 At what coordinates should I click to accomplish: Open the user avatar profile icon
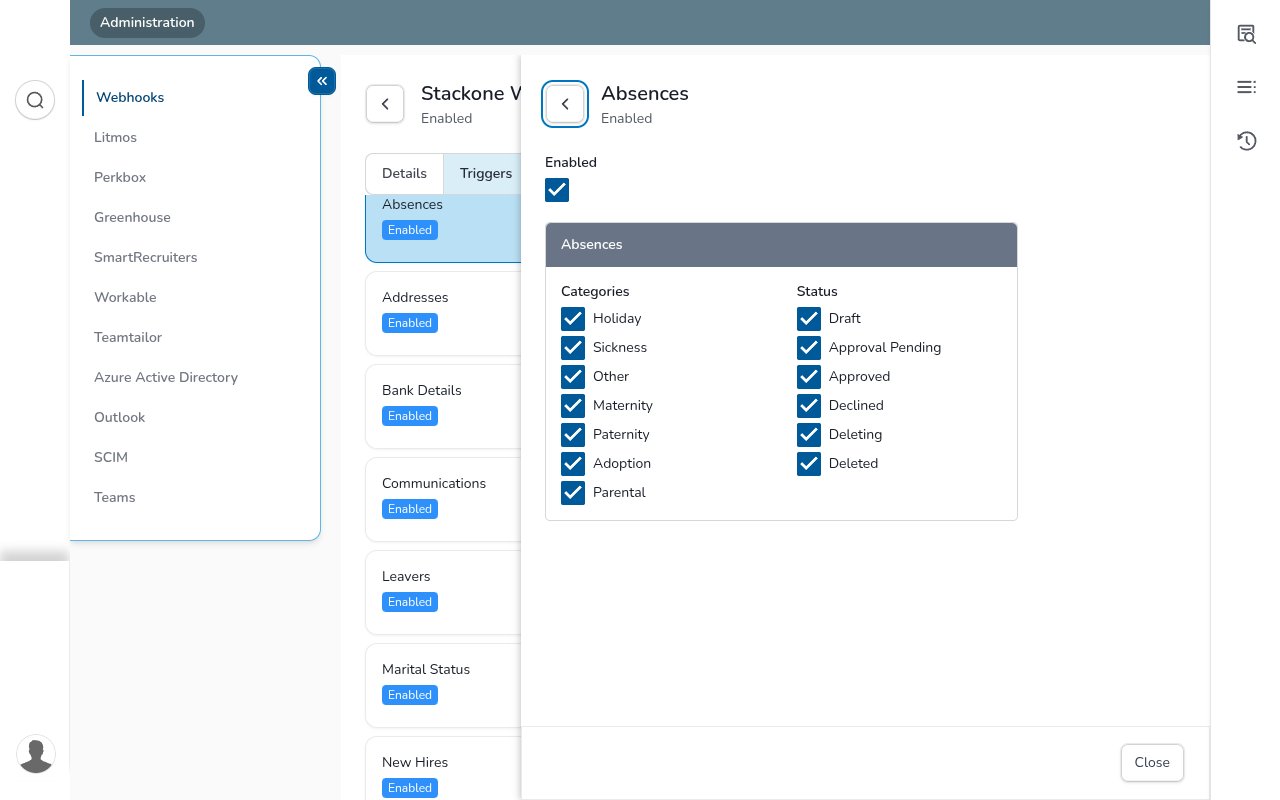[36, 755]
